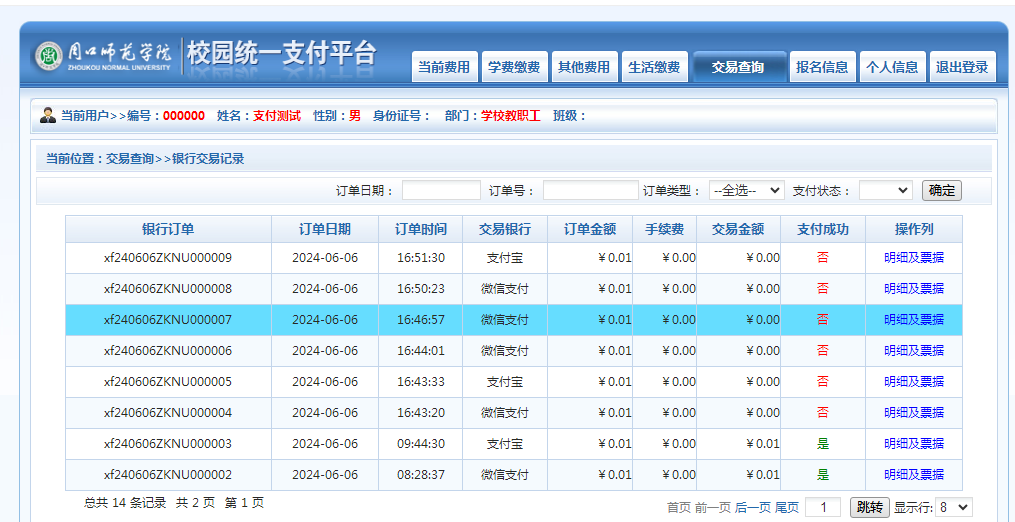The image size is (1015, 522).
Task: Click the 交易银行 column header
Action: (x=505, y=229)
